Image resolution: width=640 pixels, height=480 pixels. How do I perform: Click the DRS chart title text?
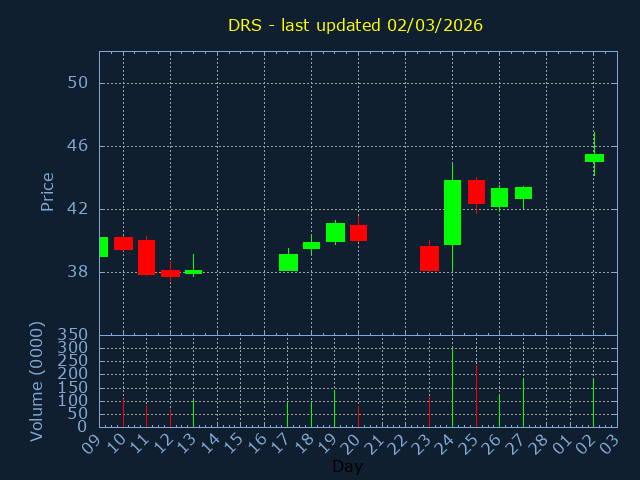click(355, 25)
